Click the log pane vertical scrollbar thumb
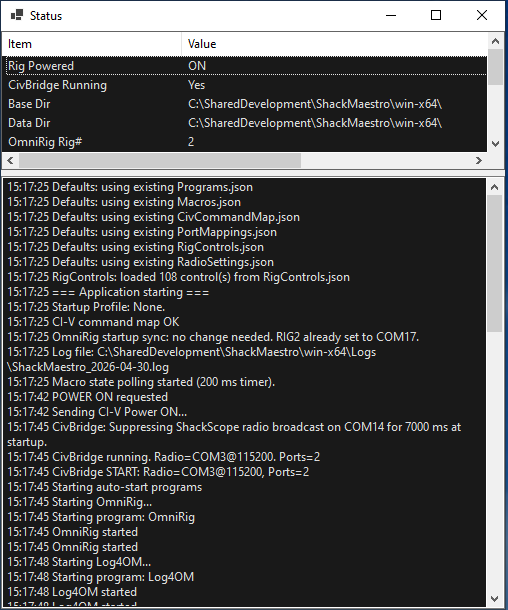This screenshot has height=610, width=508. pos(494,263)
